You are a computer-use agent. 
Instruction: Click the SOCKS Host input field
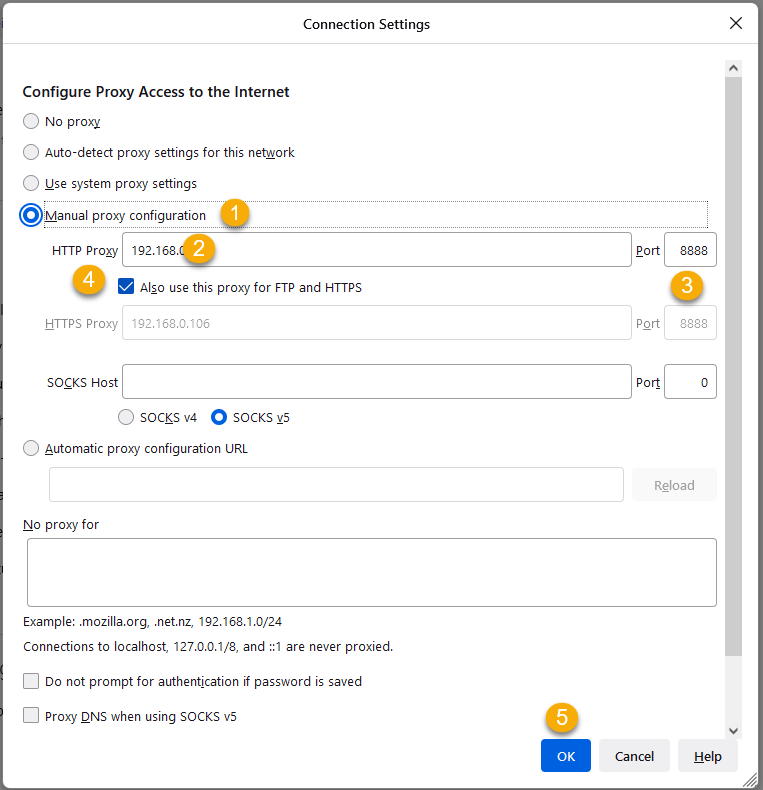point(376,382)
